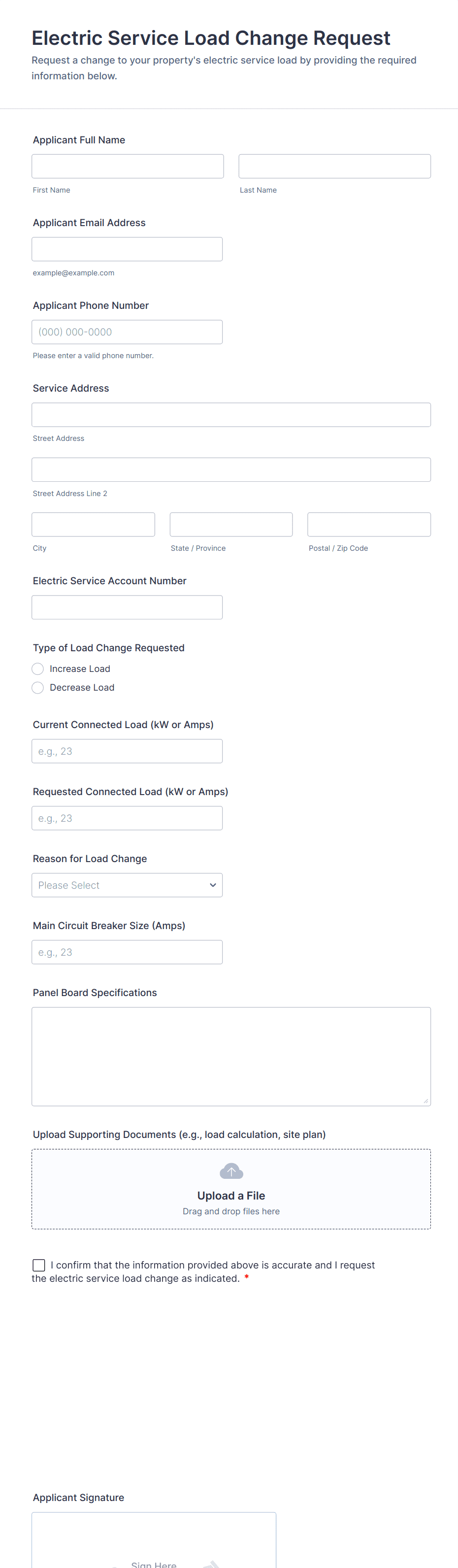Click the Applicant Phone Number field
The image size is (458, 1568).
127,332
